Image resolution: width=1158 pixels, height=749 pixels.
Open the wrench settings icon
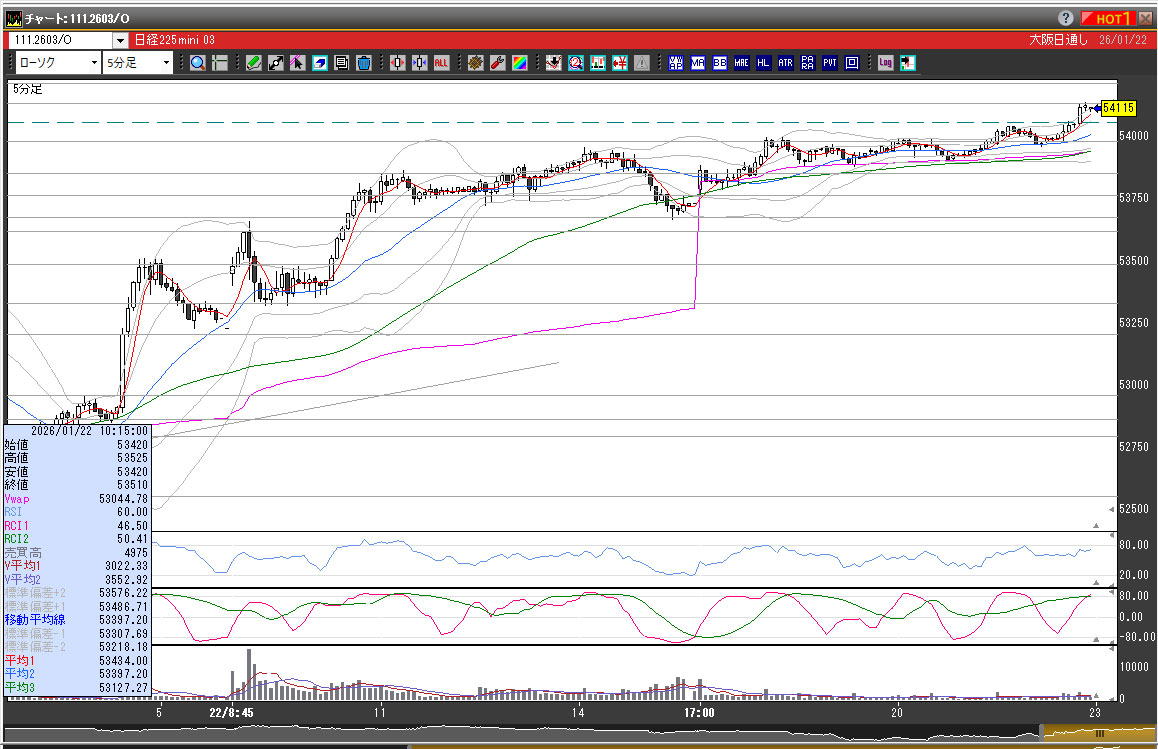(x=497, y=63)
